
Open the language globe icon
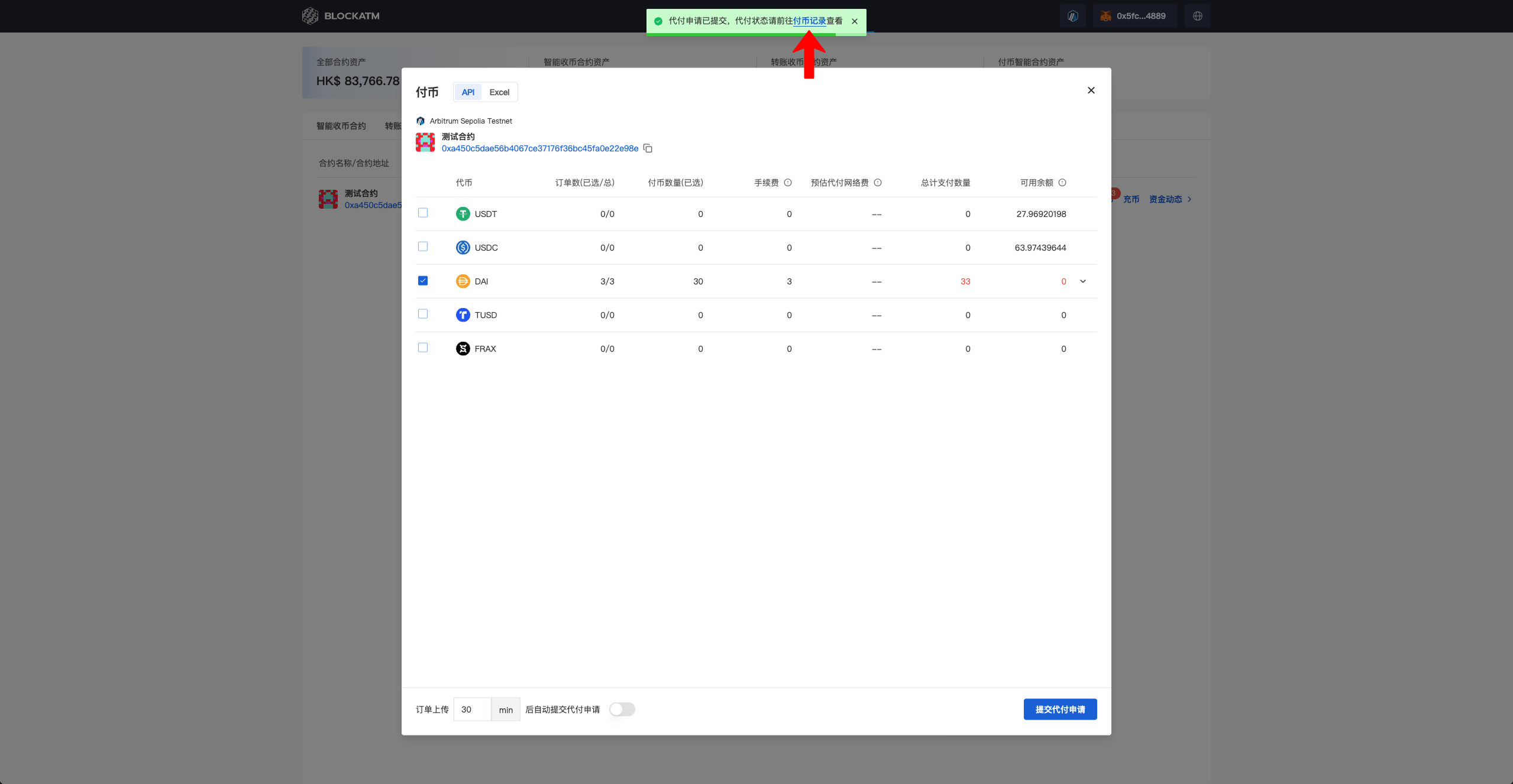point(1198,16)
